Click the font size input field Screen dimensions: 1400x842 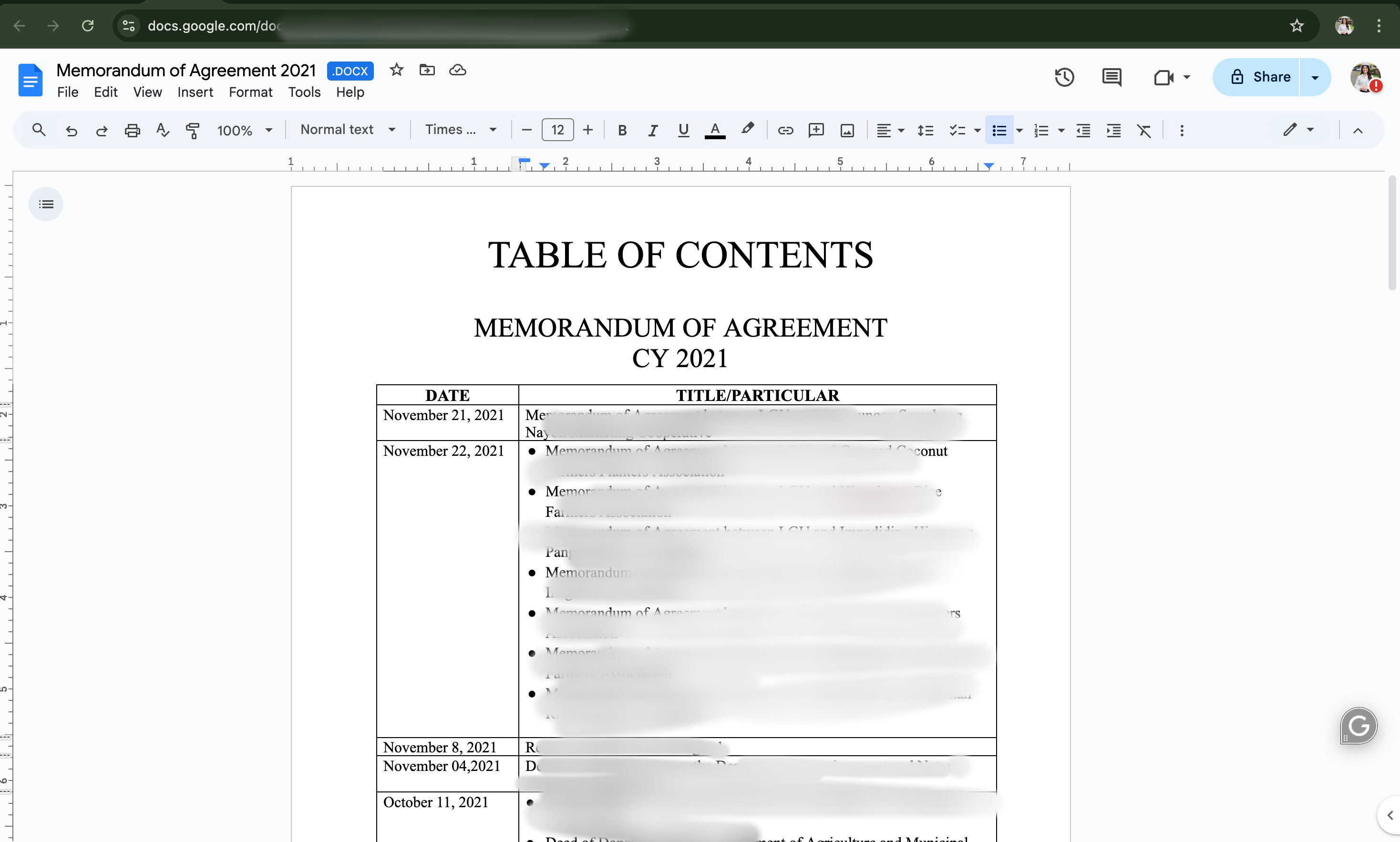tap(557, 130)
